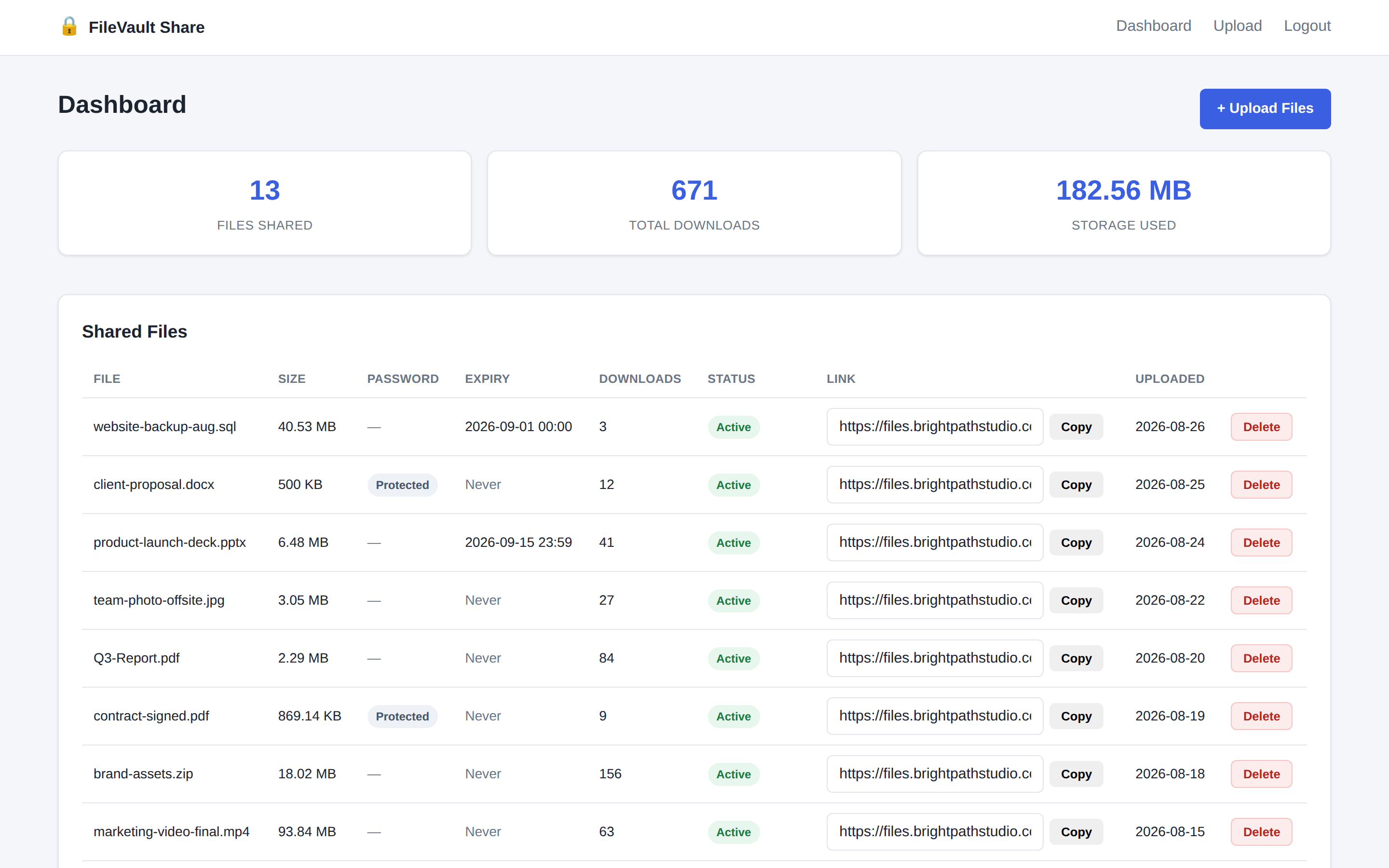Click the marketing-video-final.mp4 file name

(171, 832)
